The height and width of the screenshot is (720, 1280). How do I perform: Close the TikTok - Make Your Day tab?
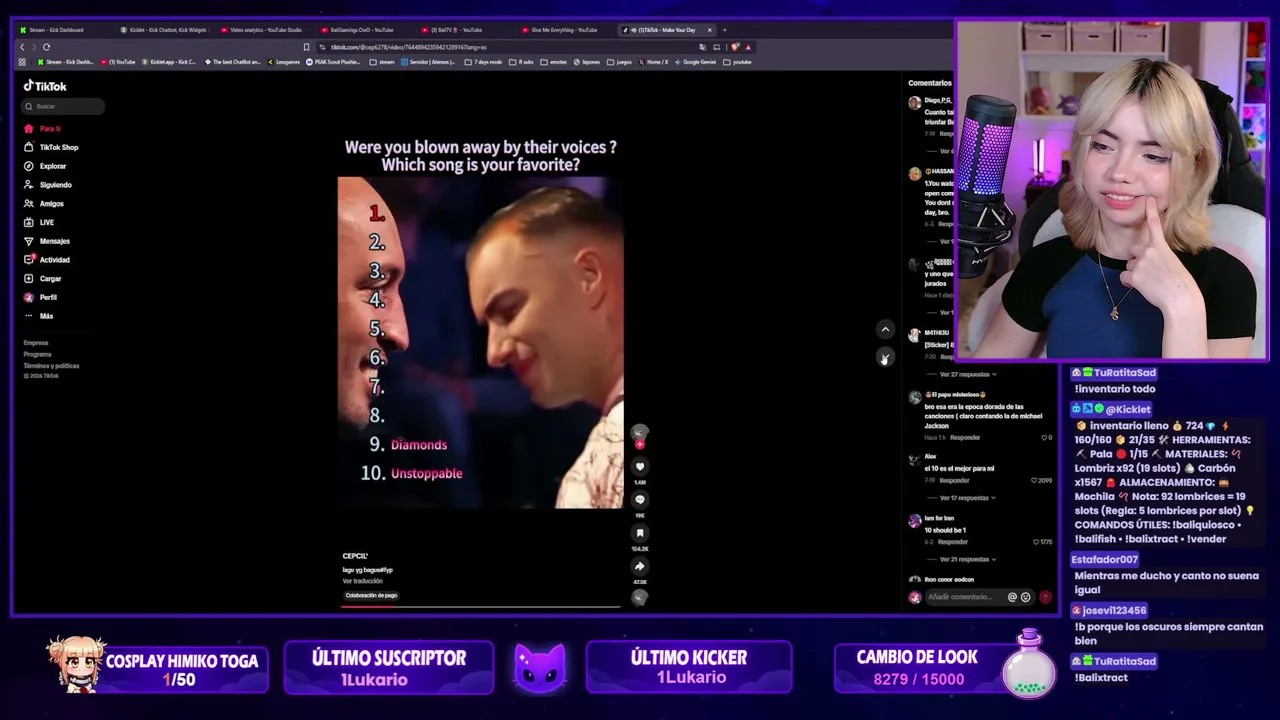[709, 30]
